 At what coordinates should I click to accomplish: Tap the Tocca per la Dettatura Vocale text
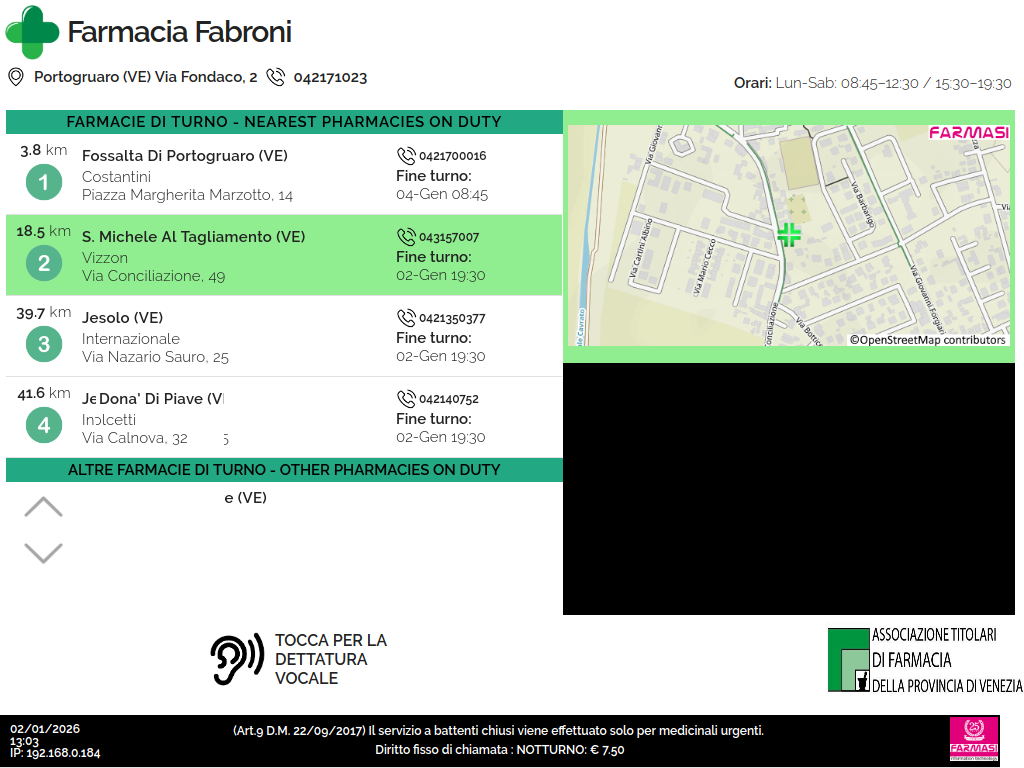click(x=330, y=659)
